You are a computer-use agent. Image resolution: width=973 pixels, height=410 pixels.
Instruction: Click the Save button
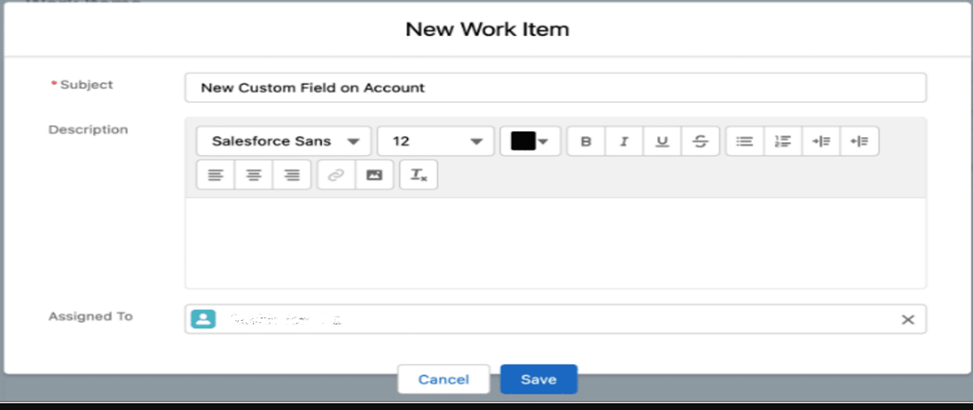point(539,380)
